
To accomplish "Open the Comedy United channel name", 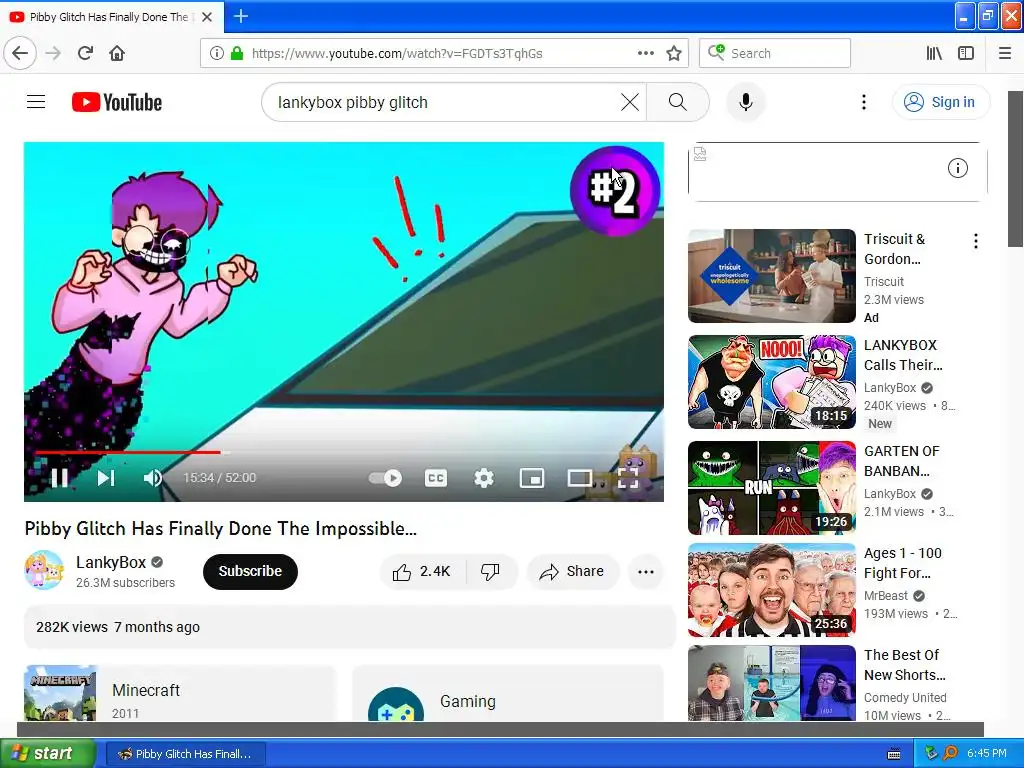I will pos(905,697).
